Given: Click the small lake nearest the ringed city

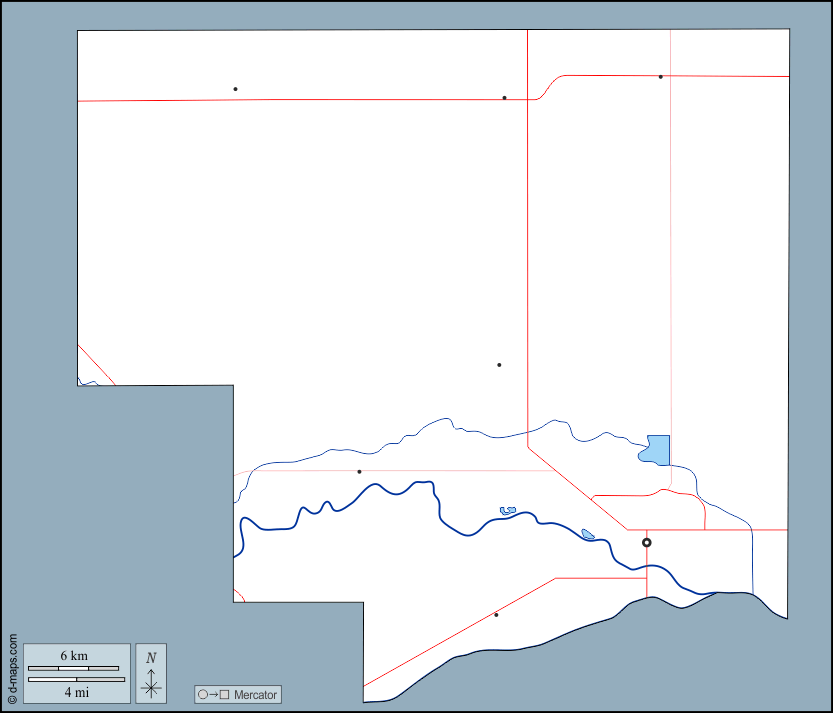Looking at the screenshot, I should click(x=588, y=534).
